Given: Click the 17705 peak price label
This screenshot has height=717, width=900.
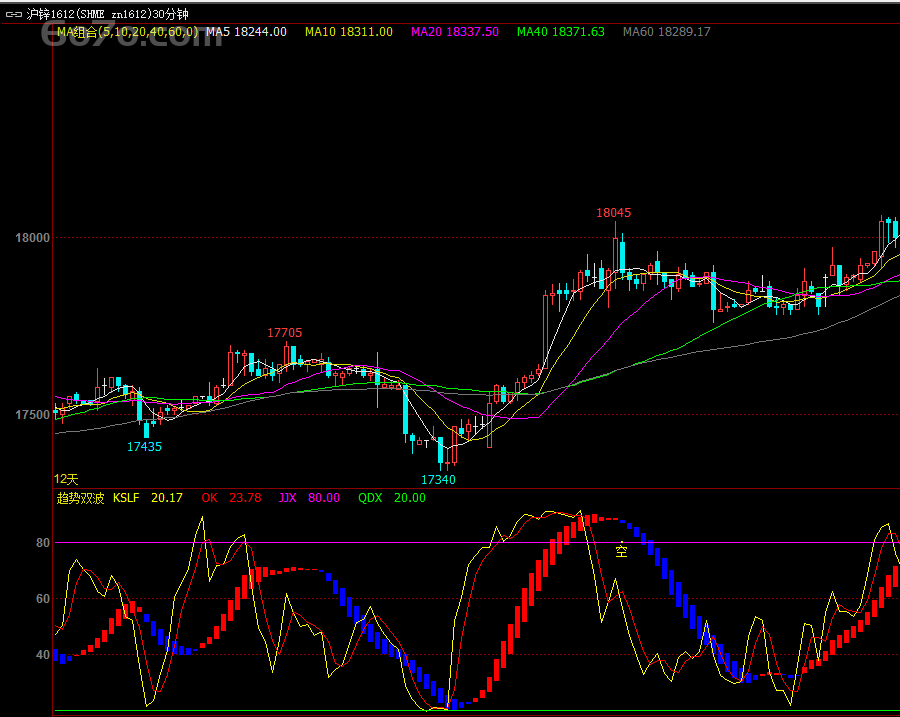Looking at the screenshot, I should coord(284,333).
